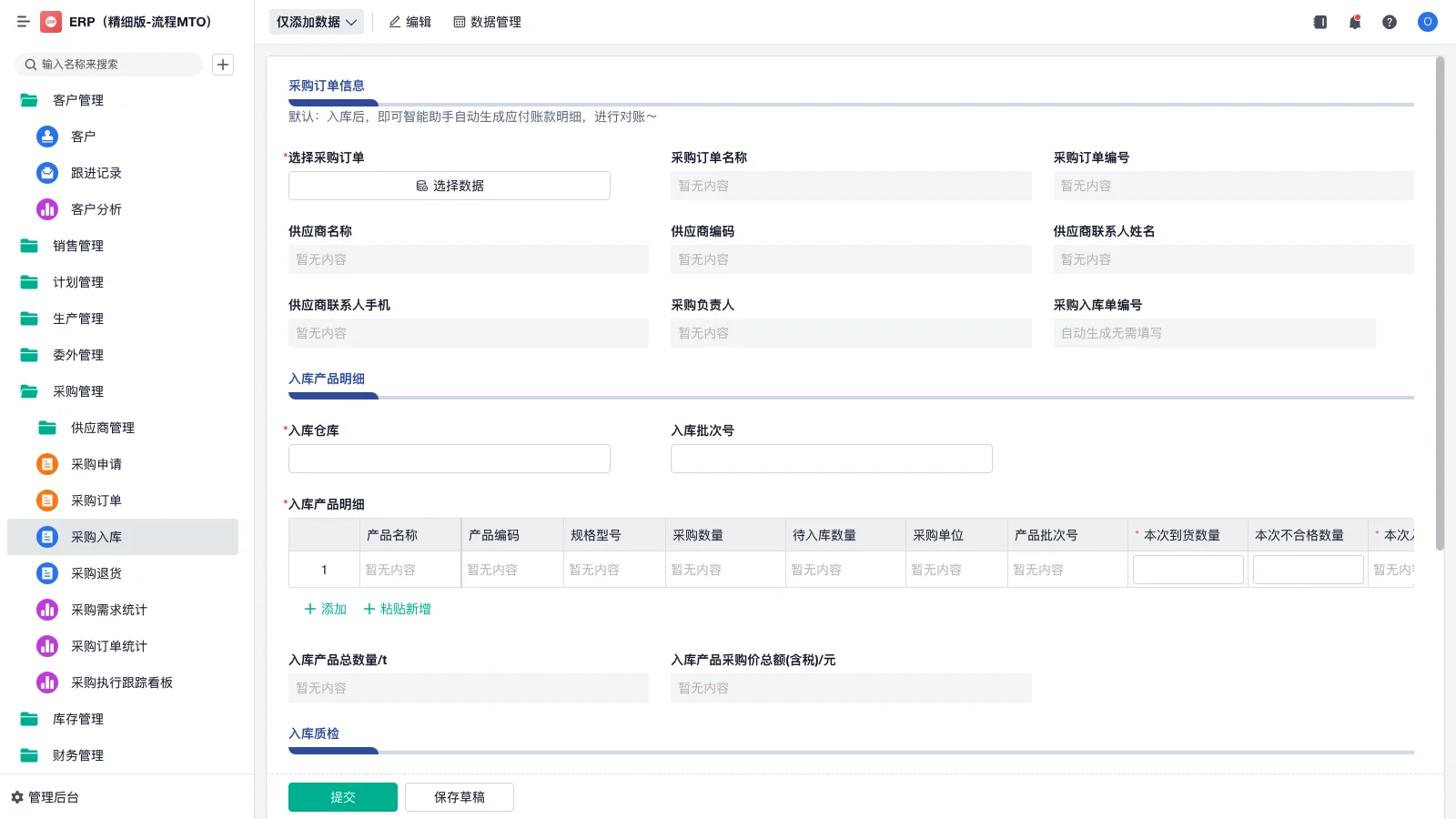Click the + icon beside the search bar
Screen dimensions: 1456x819
[x=223, y=65]
